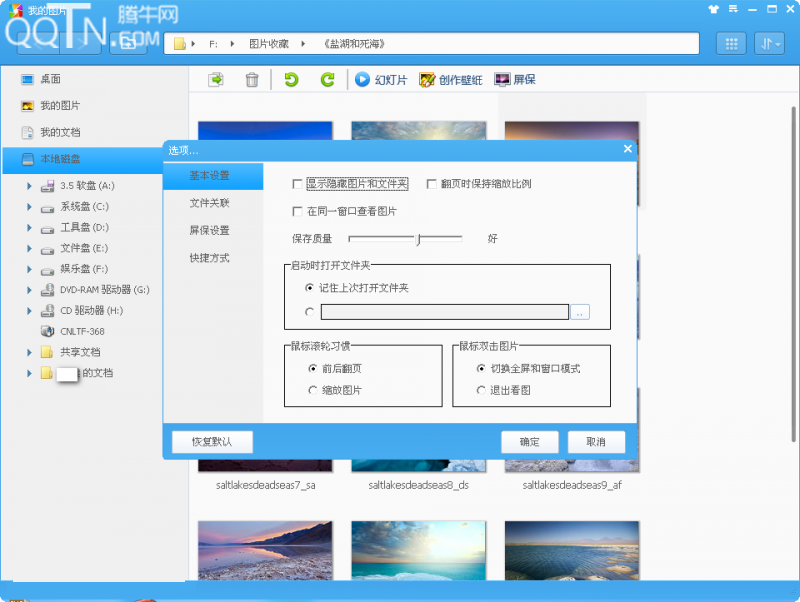Enable 显示隐藏图片和文件夹 checkbox
Screen dimensions: 800x602
pos(297,184)
